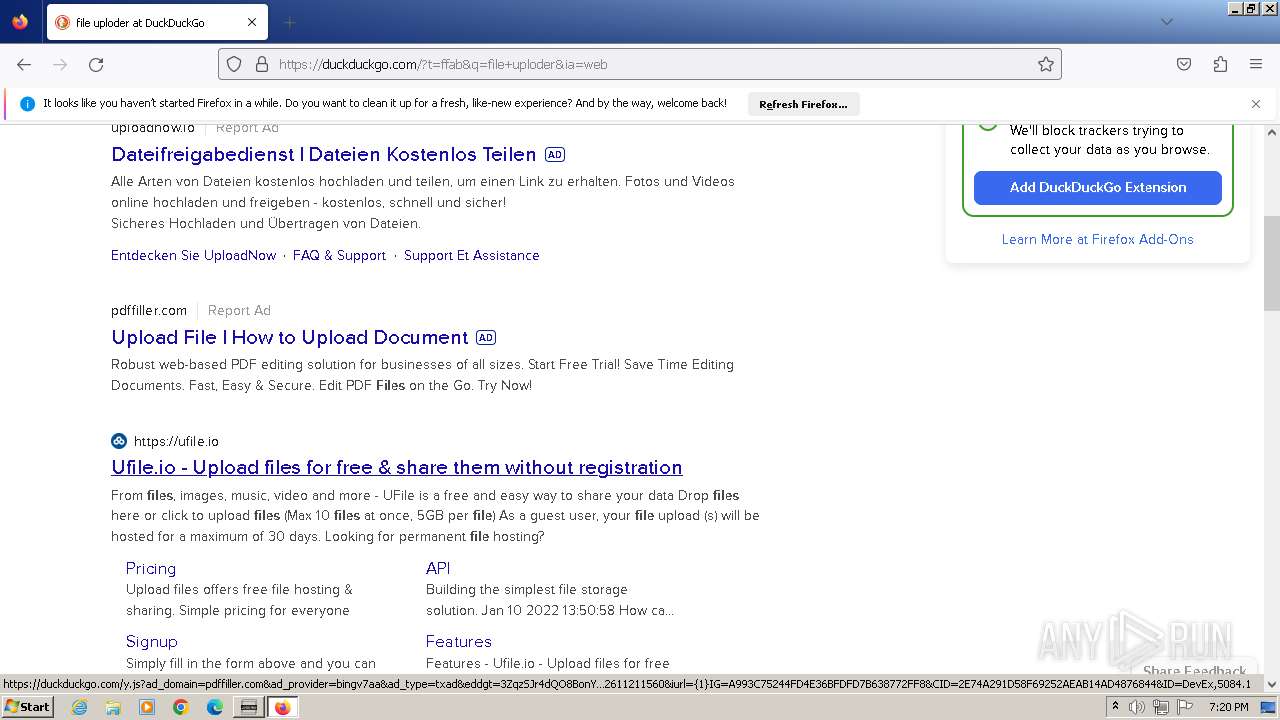
Task: Open the media player taskbar icon
Action: point(147,707)
